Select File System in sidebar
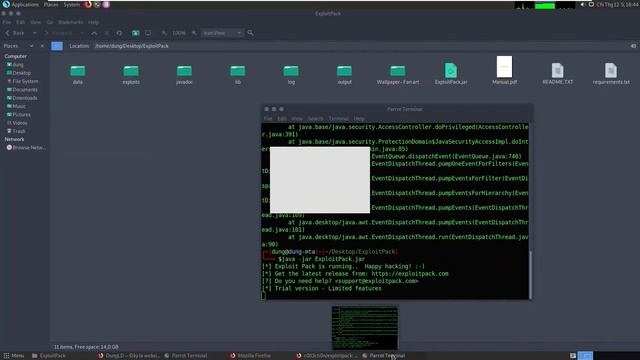The image size is (640, 360). click(x=22, y=81)
